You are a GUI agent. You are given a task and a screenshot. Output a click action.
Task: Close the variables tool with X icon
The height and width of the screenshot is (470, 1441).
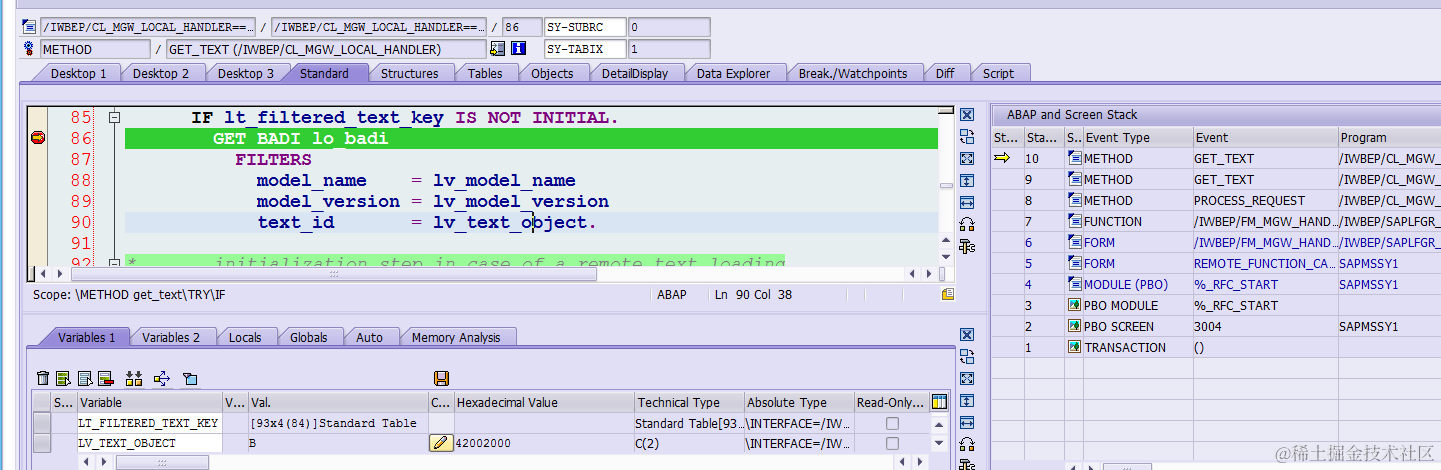click(x=966, y=335)
